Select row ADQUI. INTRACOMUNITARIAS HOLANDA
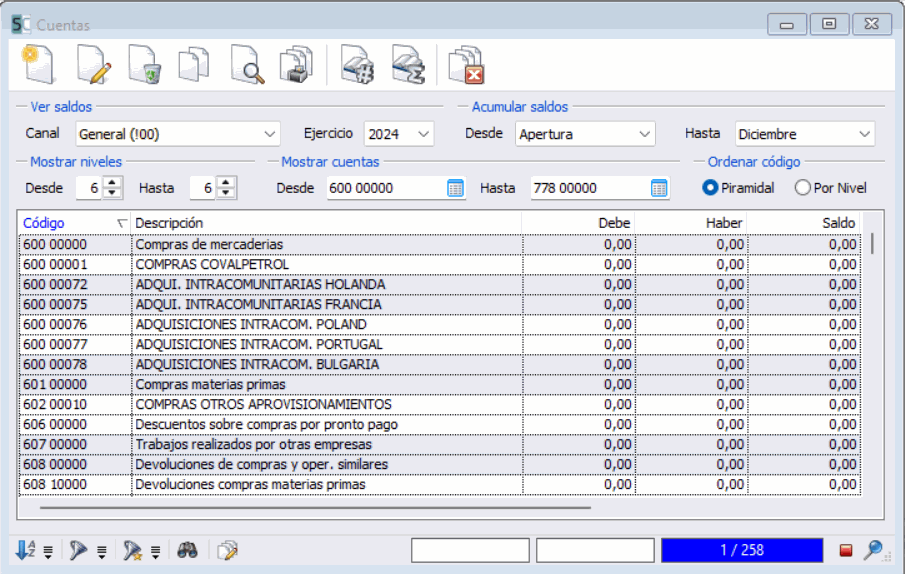 coord(440,284)
